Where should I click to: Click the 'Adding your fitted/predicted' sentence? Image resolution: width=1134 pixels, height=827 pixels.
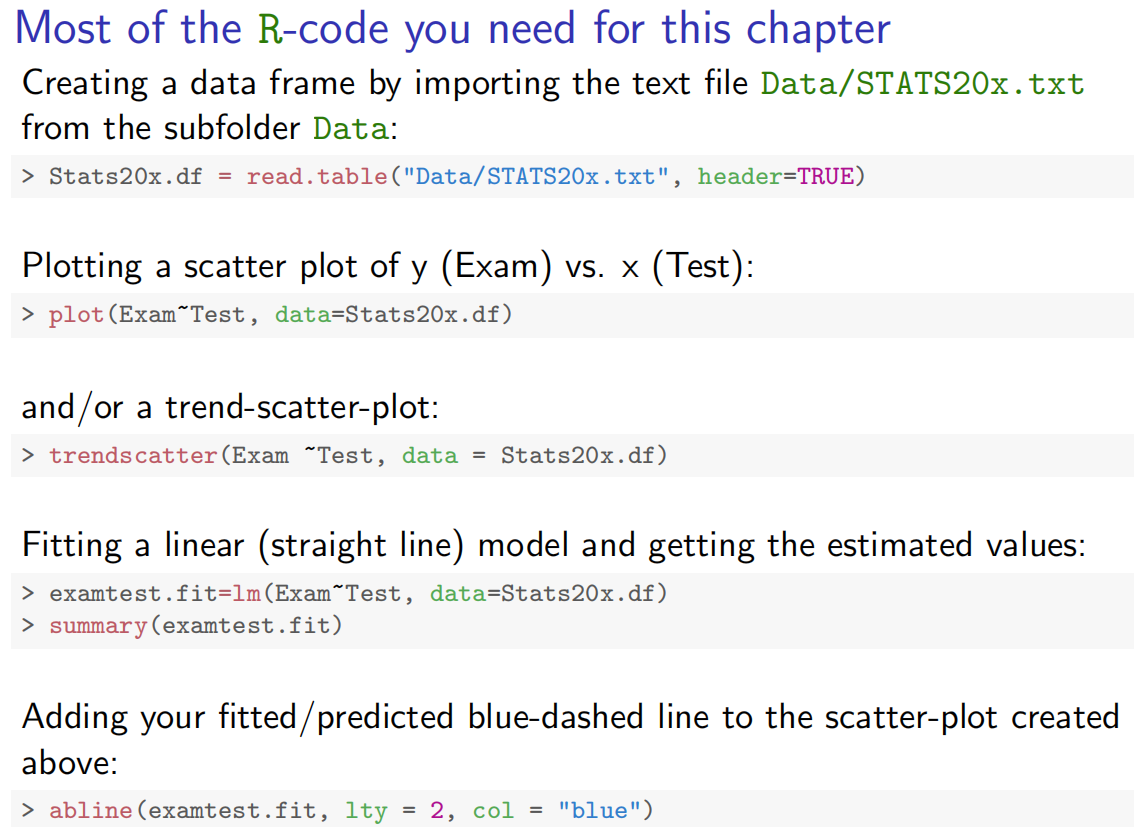[x=570, y=718]
